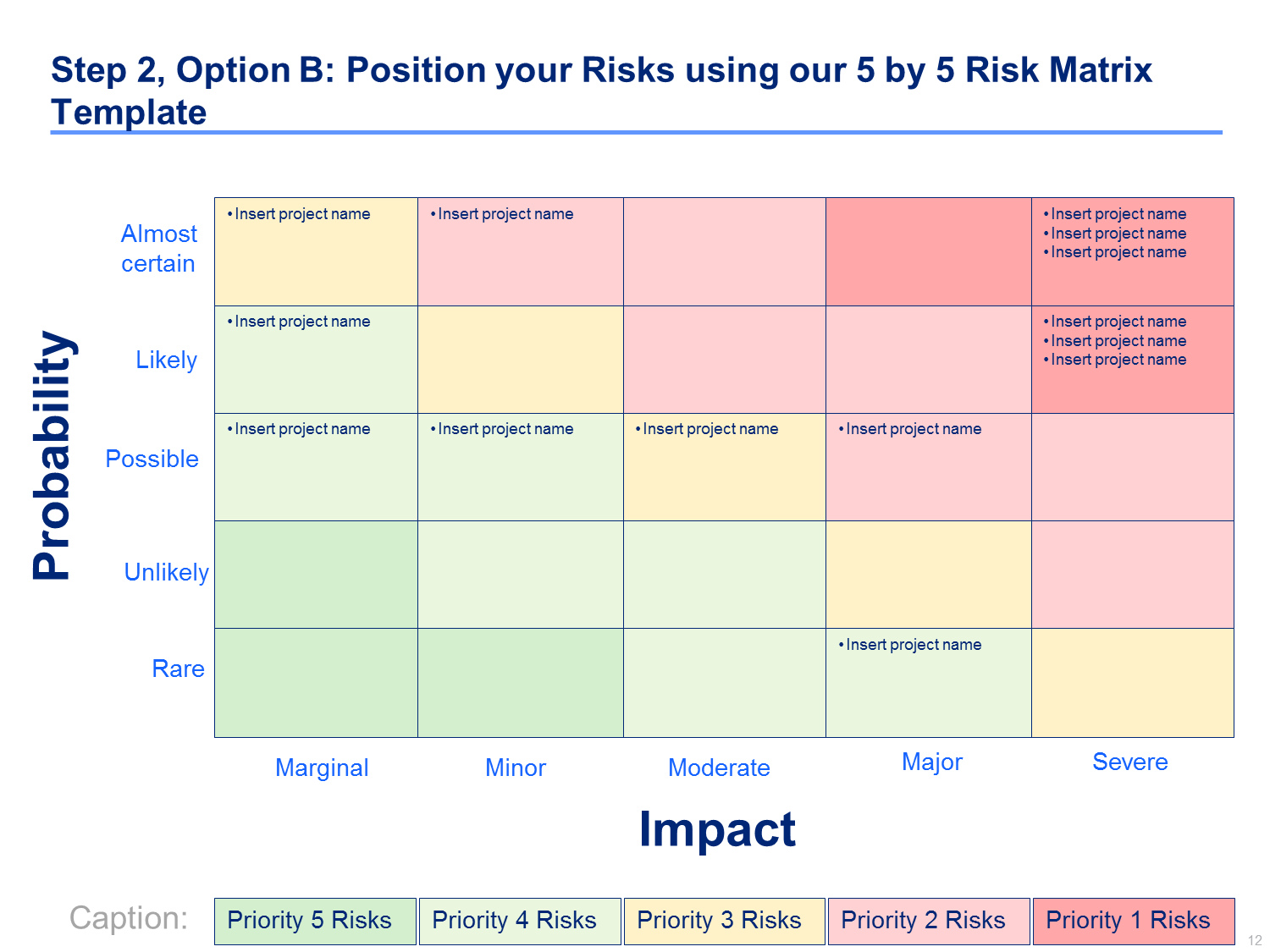Click the slide title about Risk Matrix Template

[x=601, y=91]
